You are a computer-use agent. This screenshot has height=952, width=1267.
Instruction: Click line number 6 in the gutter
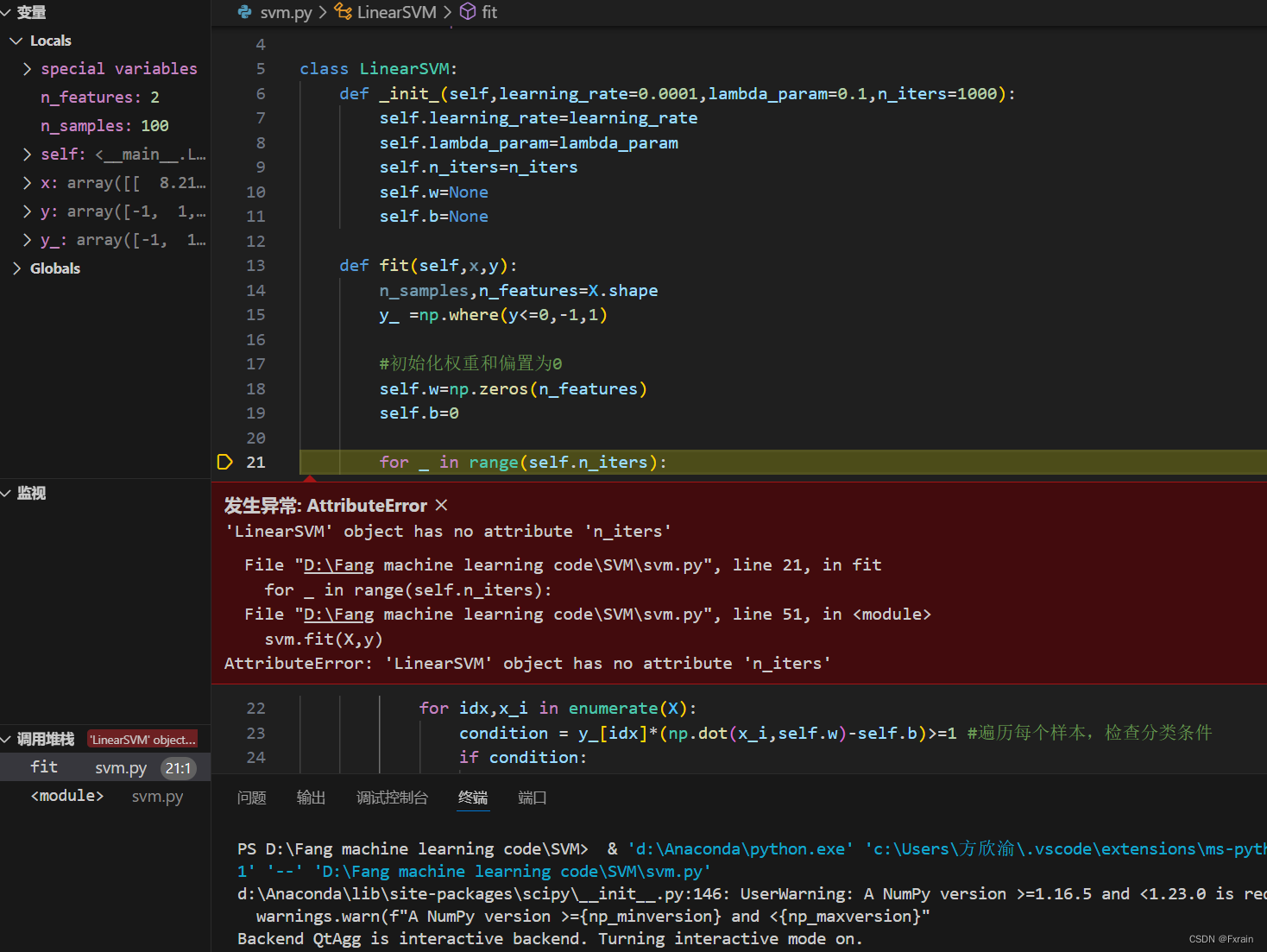(x=261, y=94)
